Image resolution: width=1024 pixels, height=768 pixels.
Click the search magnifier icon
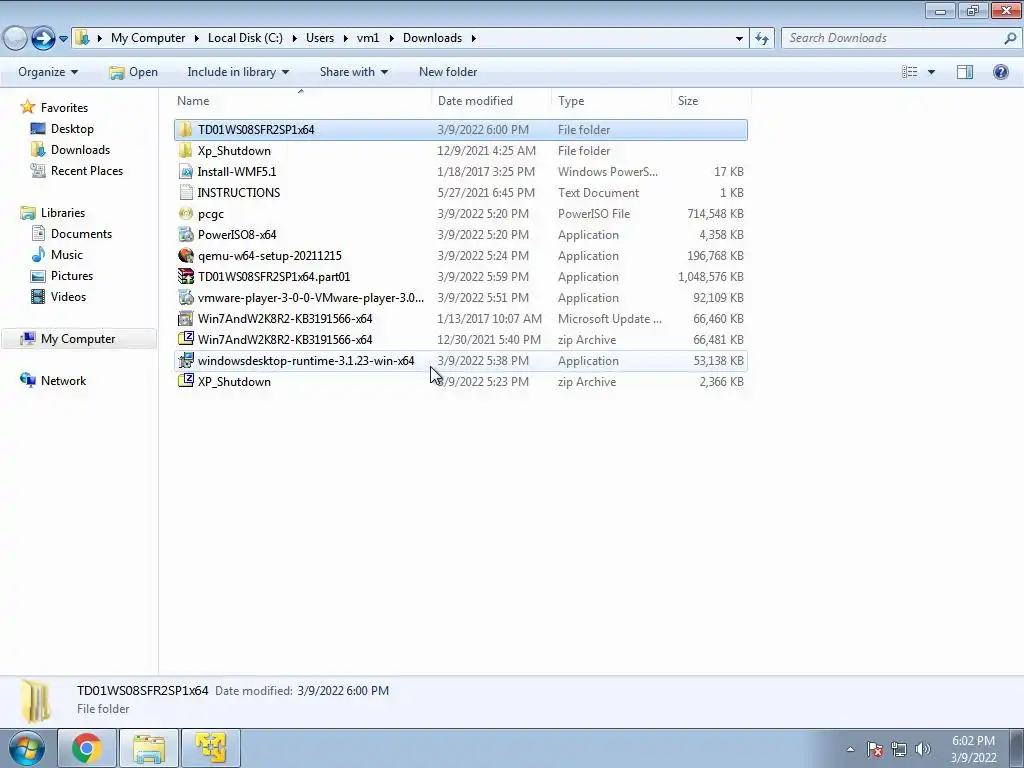pos(1010,38)
